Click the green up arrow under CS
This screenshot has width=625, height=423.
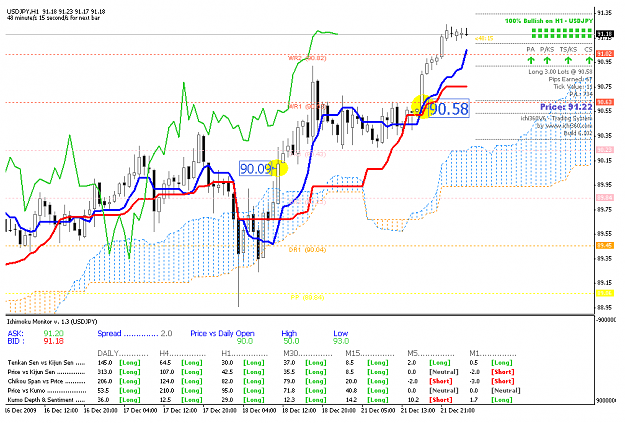tap(589, 60)
